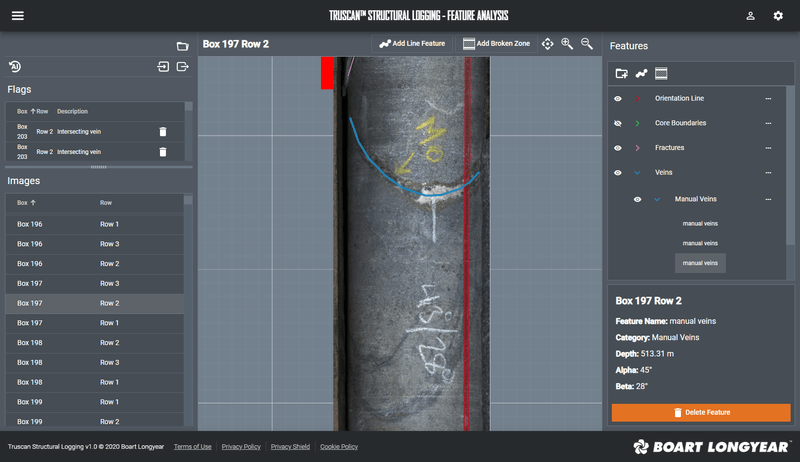Click the zoom in magnifier

(567, 44)
